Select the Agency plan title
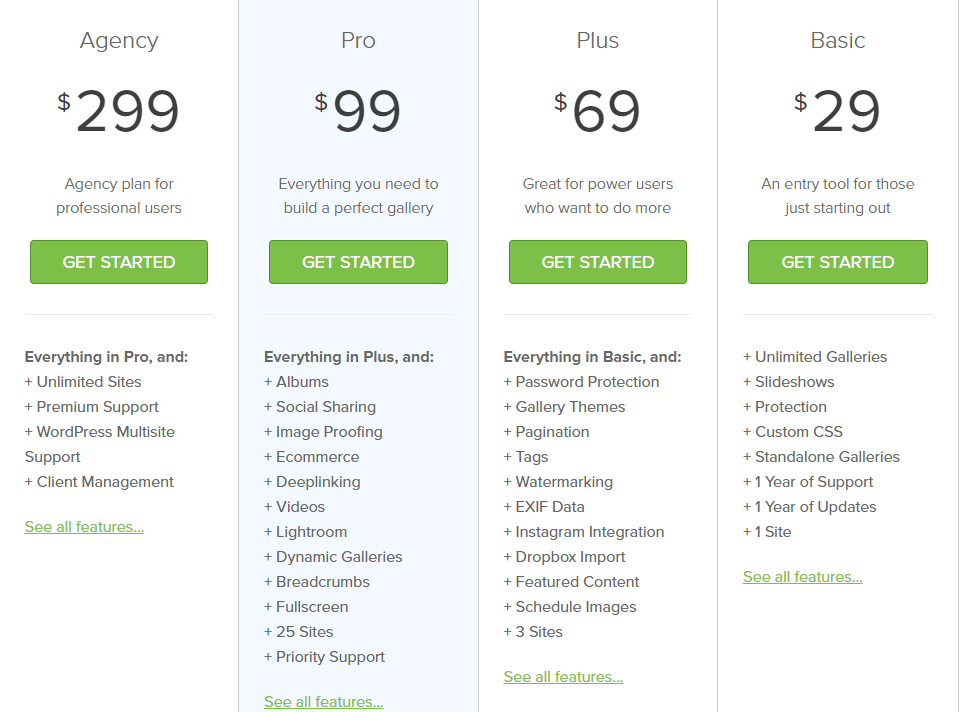The width and height of the screenshot is (959, 712). (119, 41)
